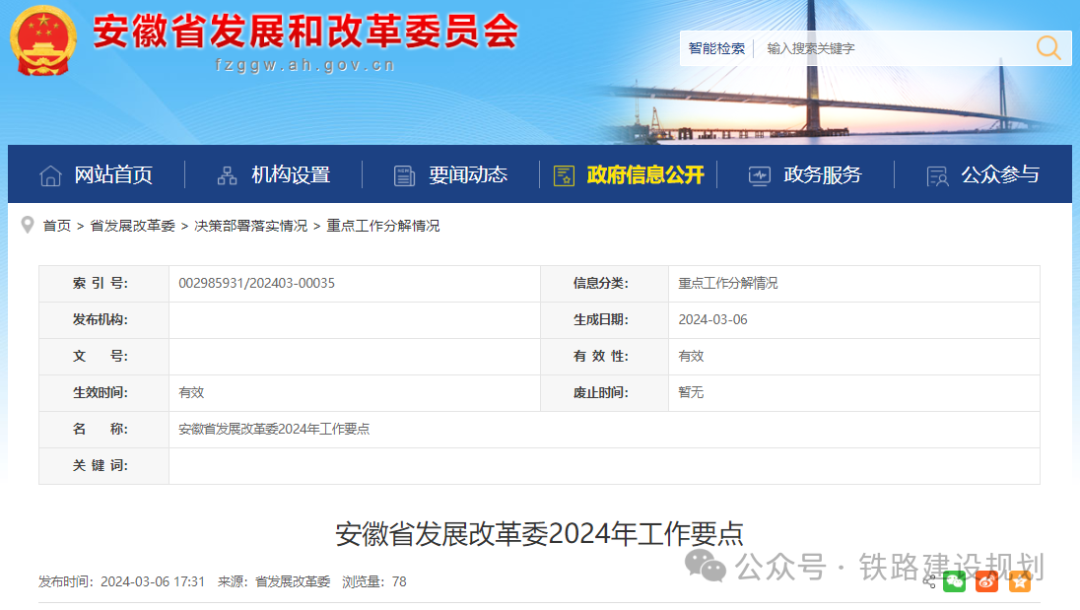Navigate to 首页 via the breadcrumb
The width and height of the screenshot is (1080, 610).
[56, 226]
